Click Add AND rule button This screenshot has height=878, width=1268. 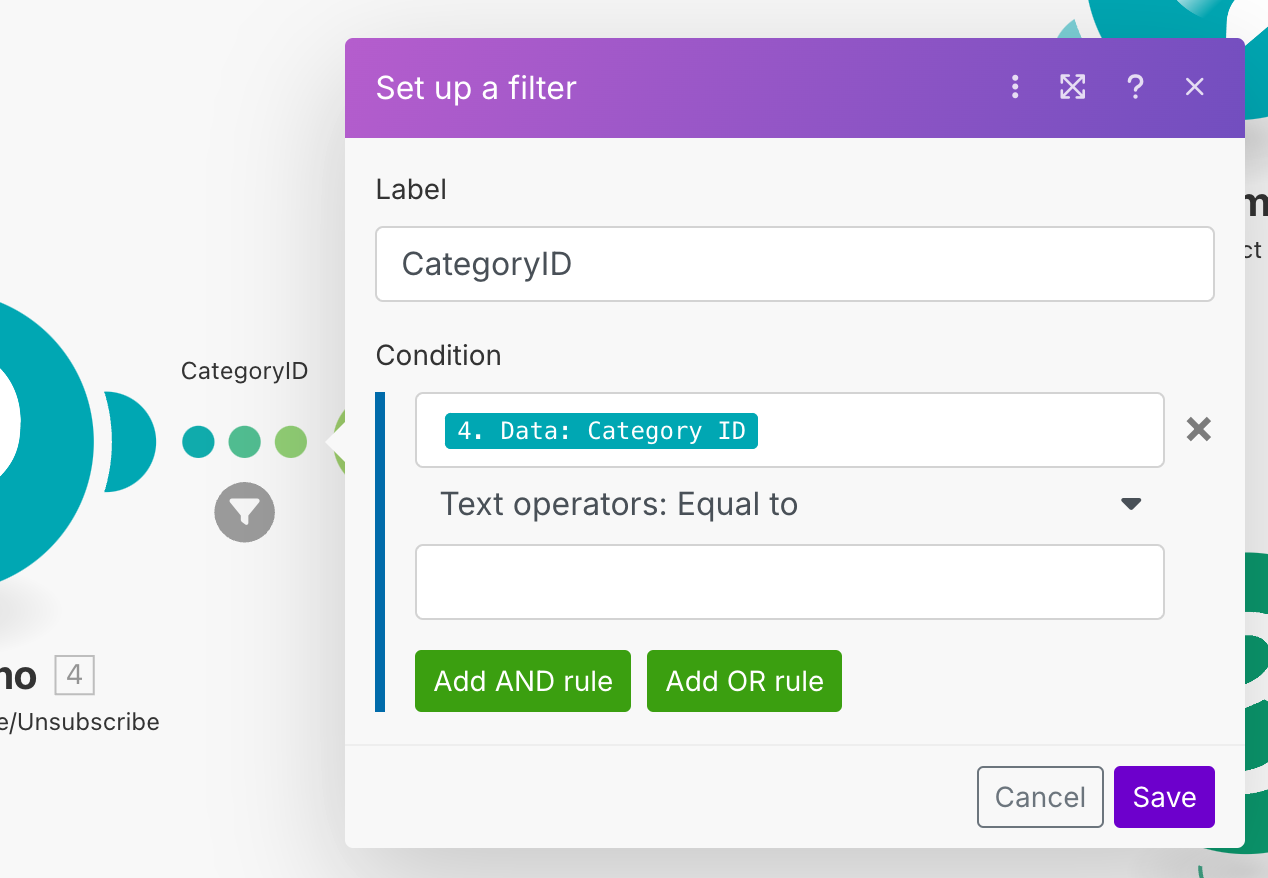(523, 681)
